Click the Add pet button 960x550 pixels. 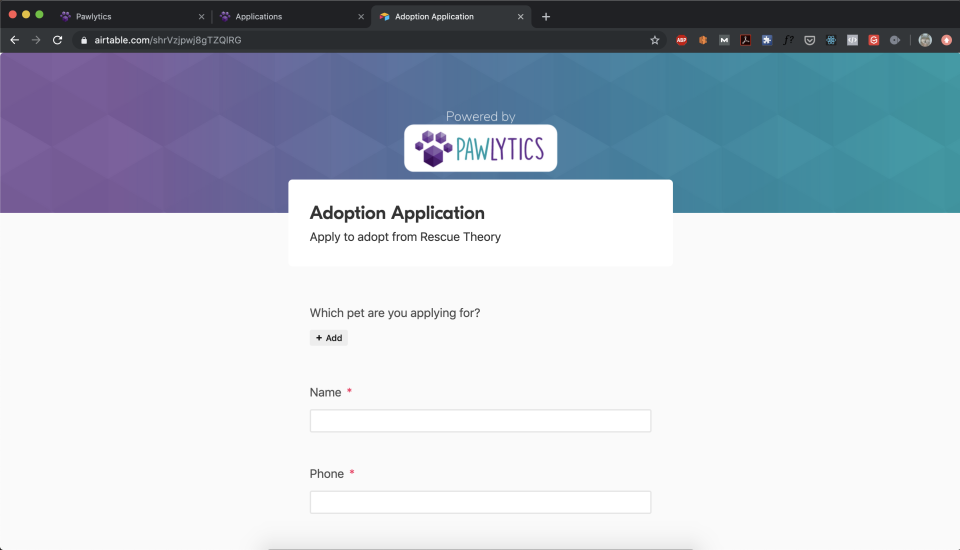point(329,338)
